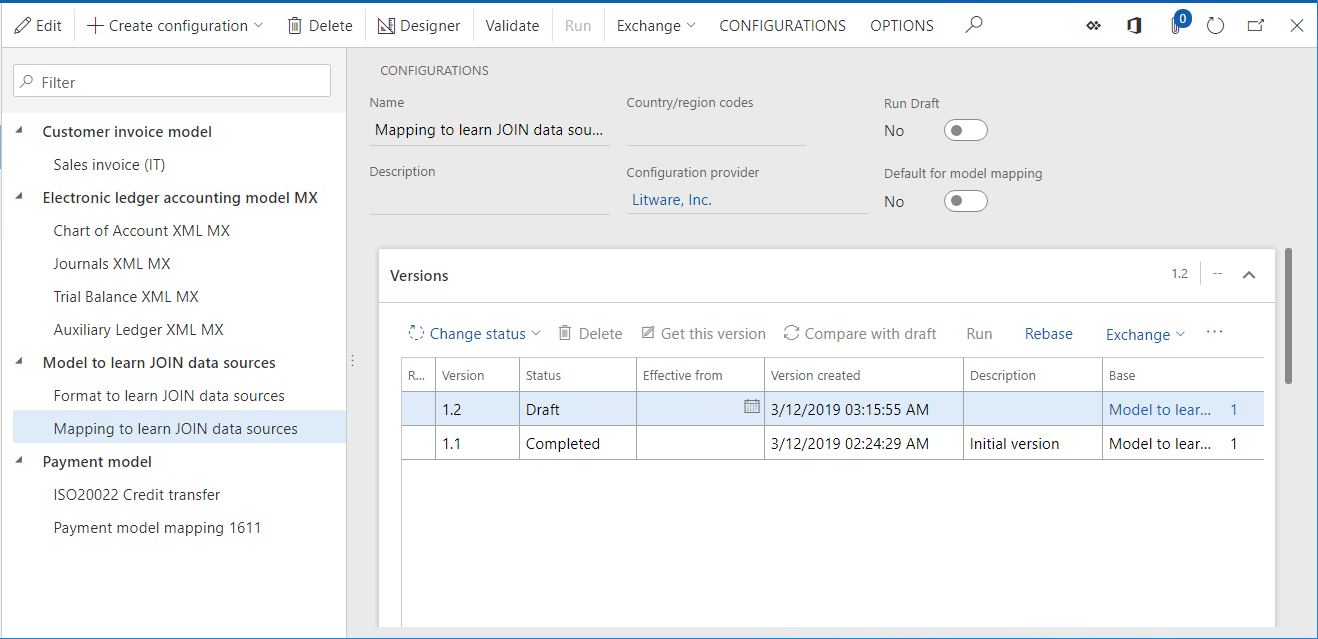Click the Version column header

(x=477, y=375)
